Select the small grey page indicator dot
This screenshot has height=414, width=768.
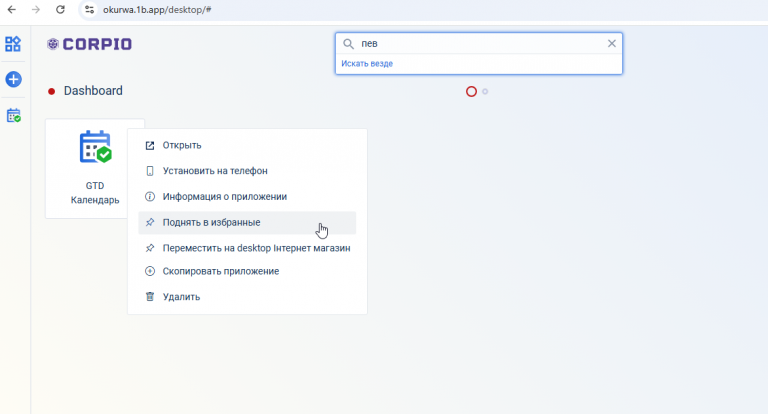pyautogui.click(x=485, y=92)
